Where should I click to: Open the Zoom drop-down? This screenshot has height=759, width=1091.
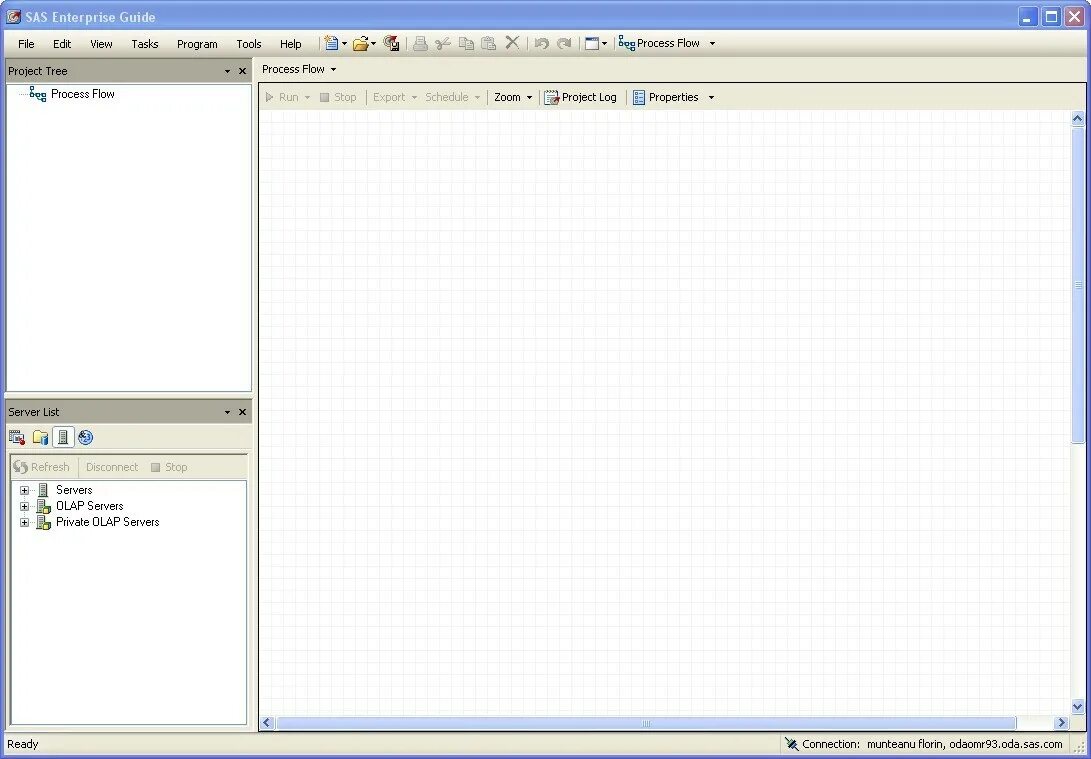[x=513, y=97]
